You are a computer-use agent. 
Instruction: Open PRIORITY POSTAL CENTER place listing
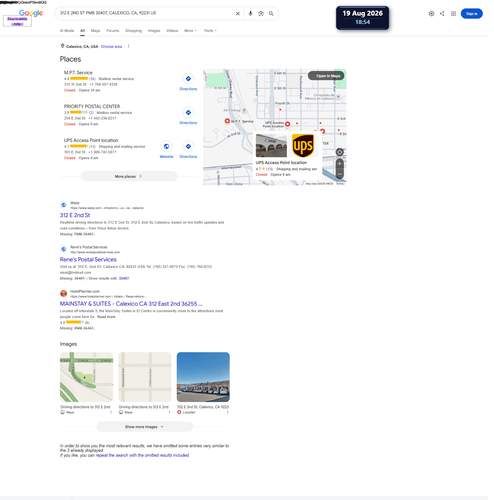point(93,107)
